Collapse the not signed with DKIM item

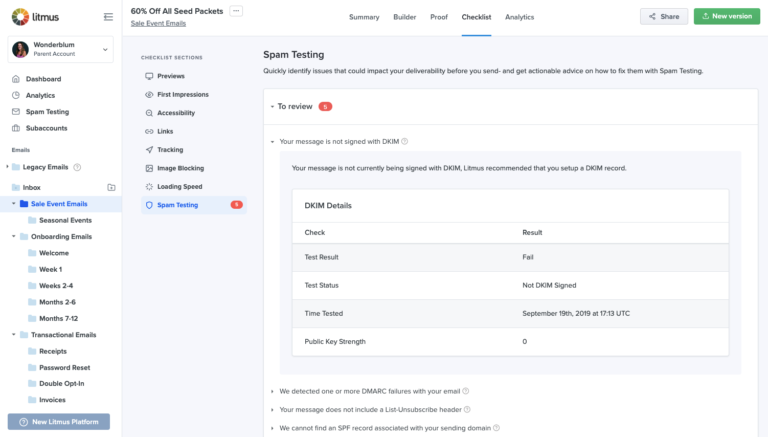tap(272, 142)
